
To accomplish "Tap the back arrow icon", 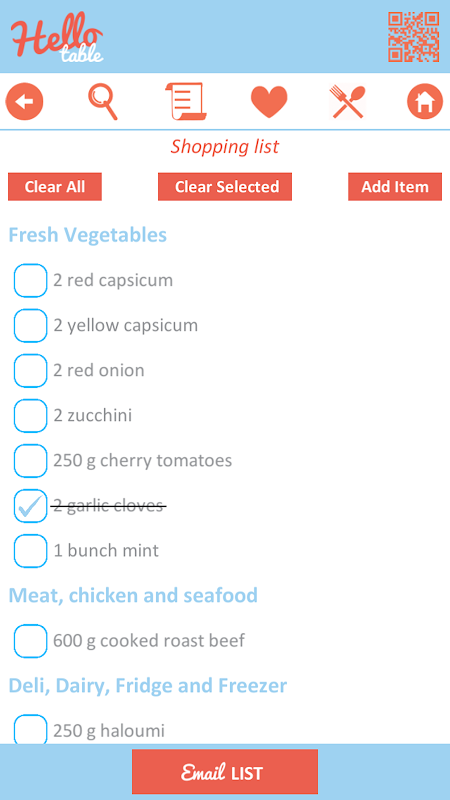I will tap(24, 102).
